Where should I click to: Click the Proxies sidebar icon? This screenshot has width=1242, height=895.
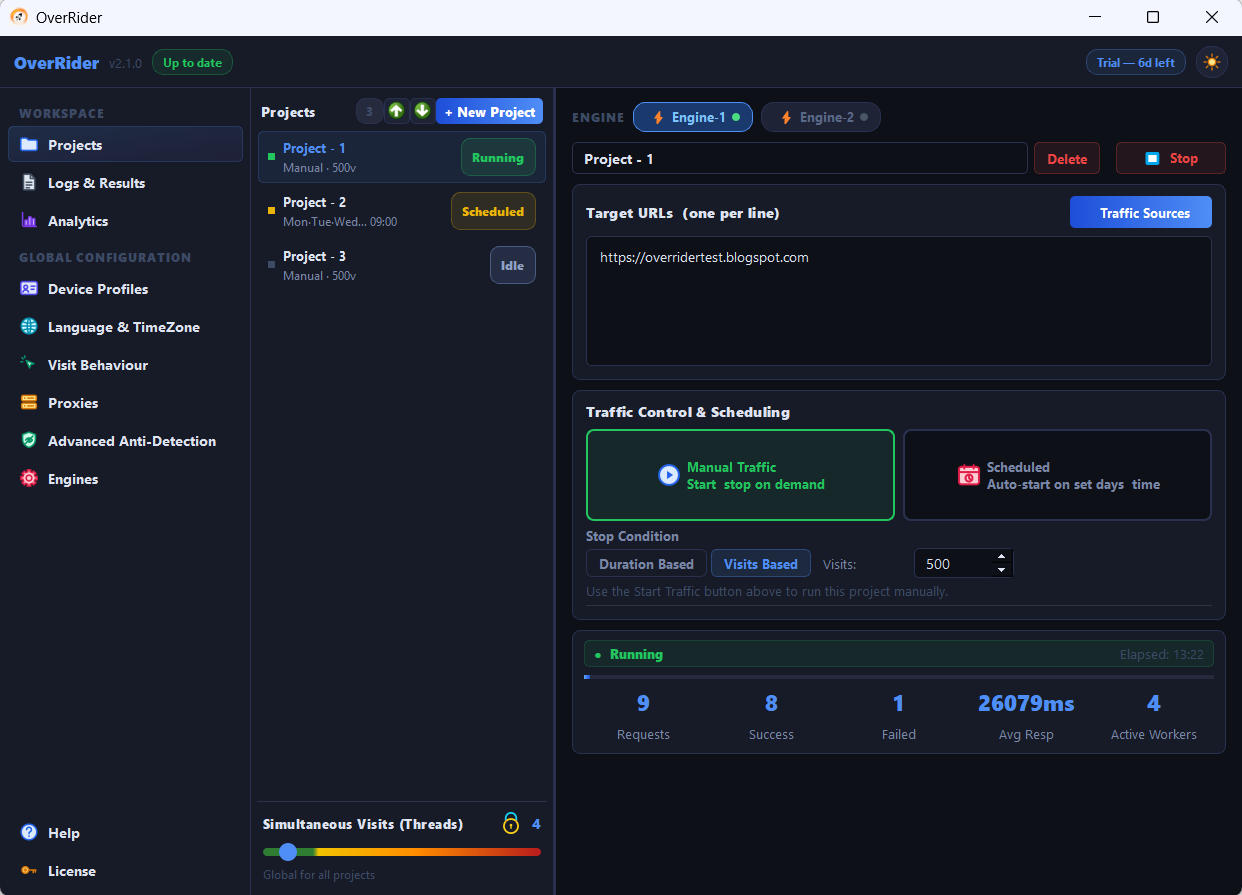click(29, 403)
